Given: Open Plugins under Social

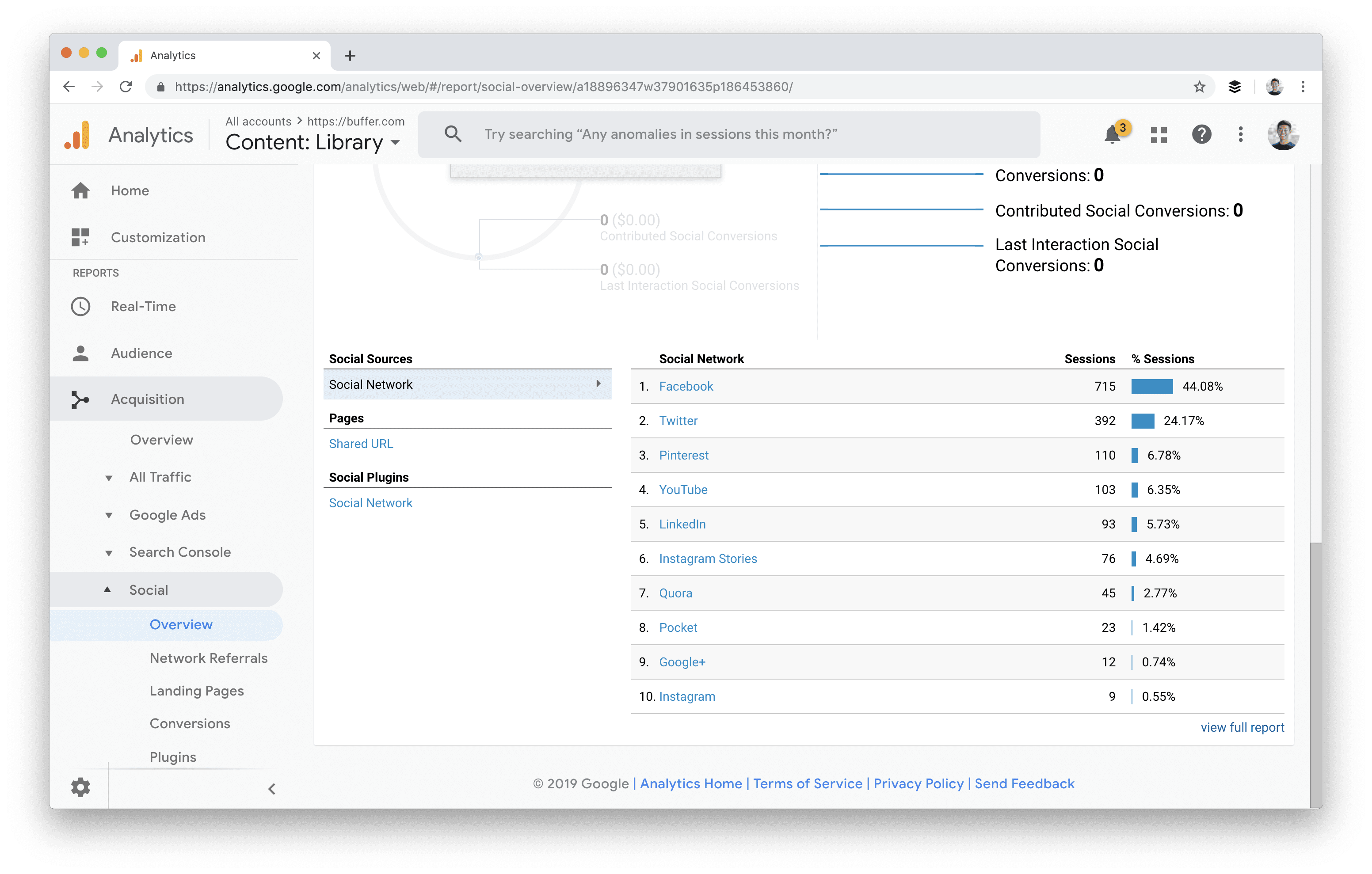Looking at the screenshot, I should click(x=173, y=756).
